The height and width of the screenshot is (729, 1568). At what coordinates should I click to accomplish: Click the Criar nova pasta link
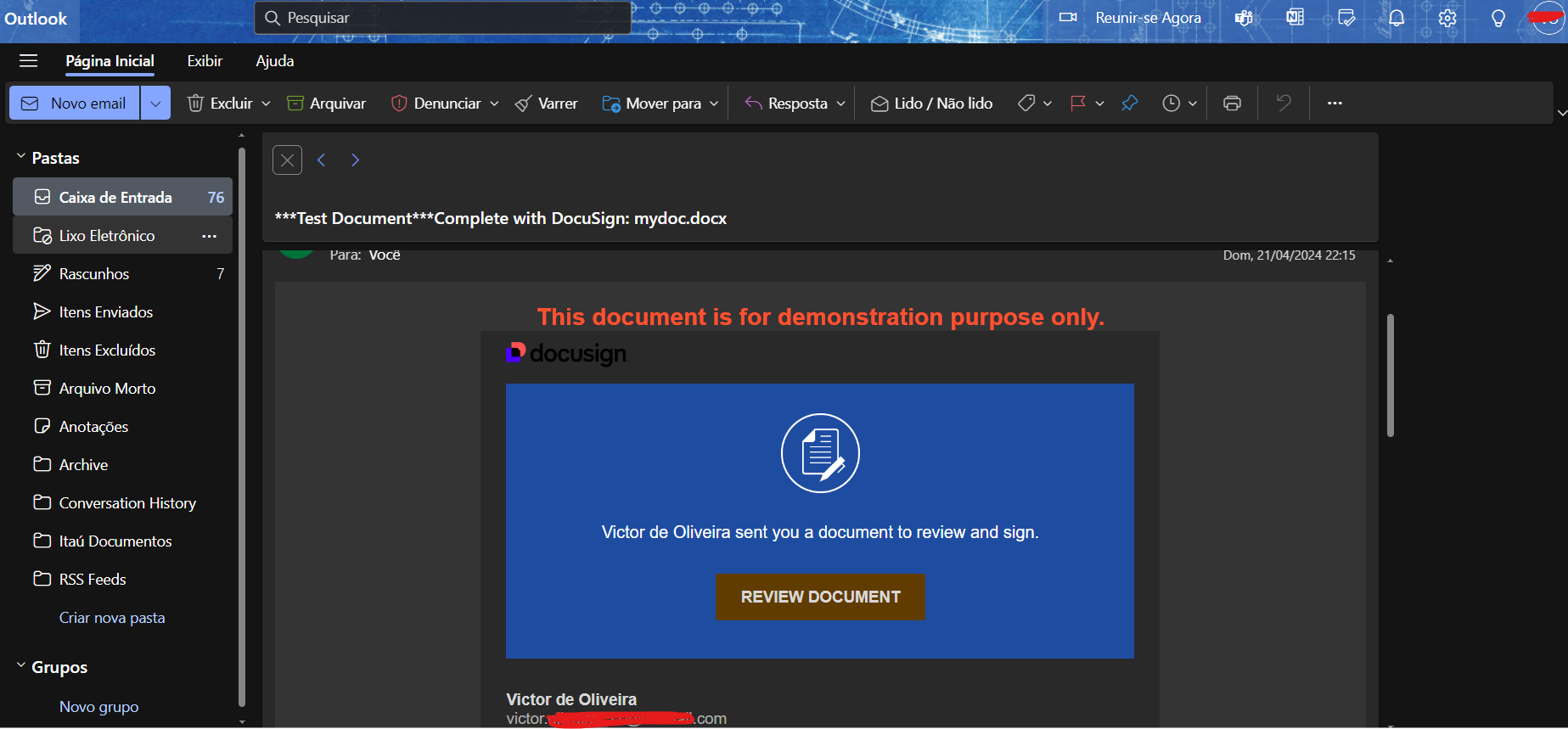coord(112,618)
